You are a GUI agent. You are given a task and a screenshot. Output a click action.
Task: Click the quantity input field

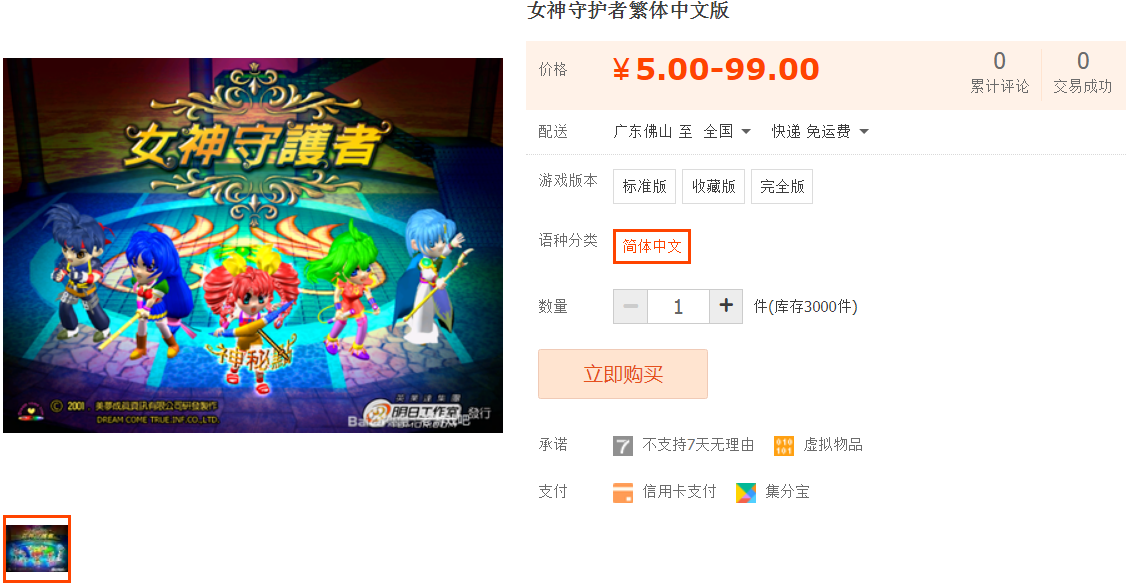678,306
